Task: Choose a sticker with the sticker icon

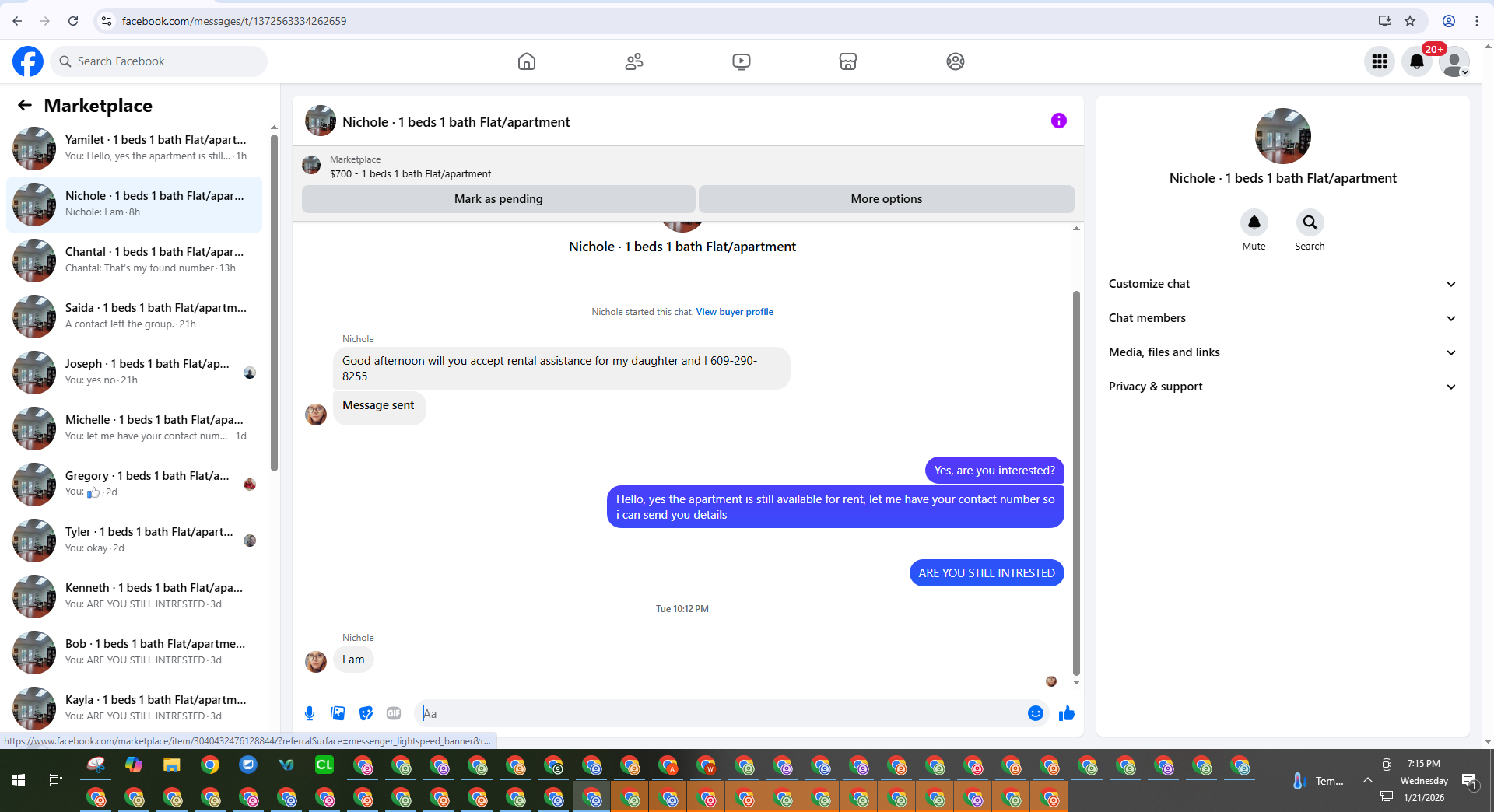Action: [366, 713]
